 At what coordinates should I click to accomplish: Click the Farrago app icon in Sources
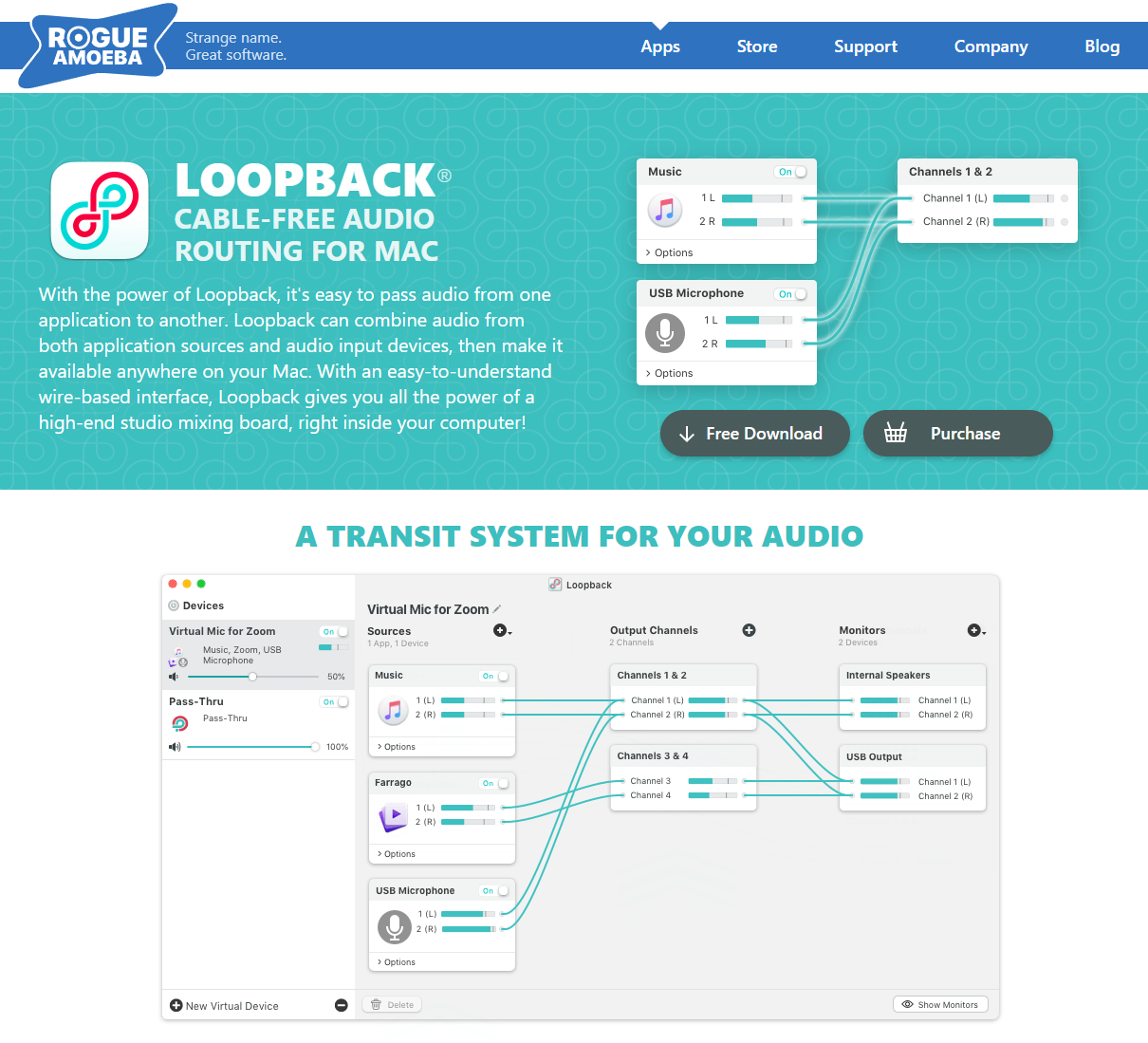[393, 815]
